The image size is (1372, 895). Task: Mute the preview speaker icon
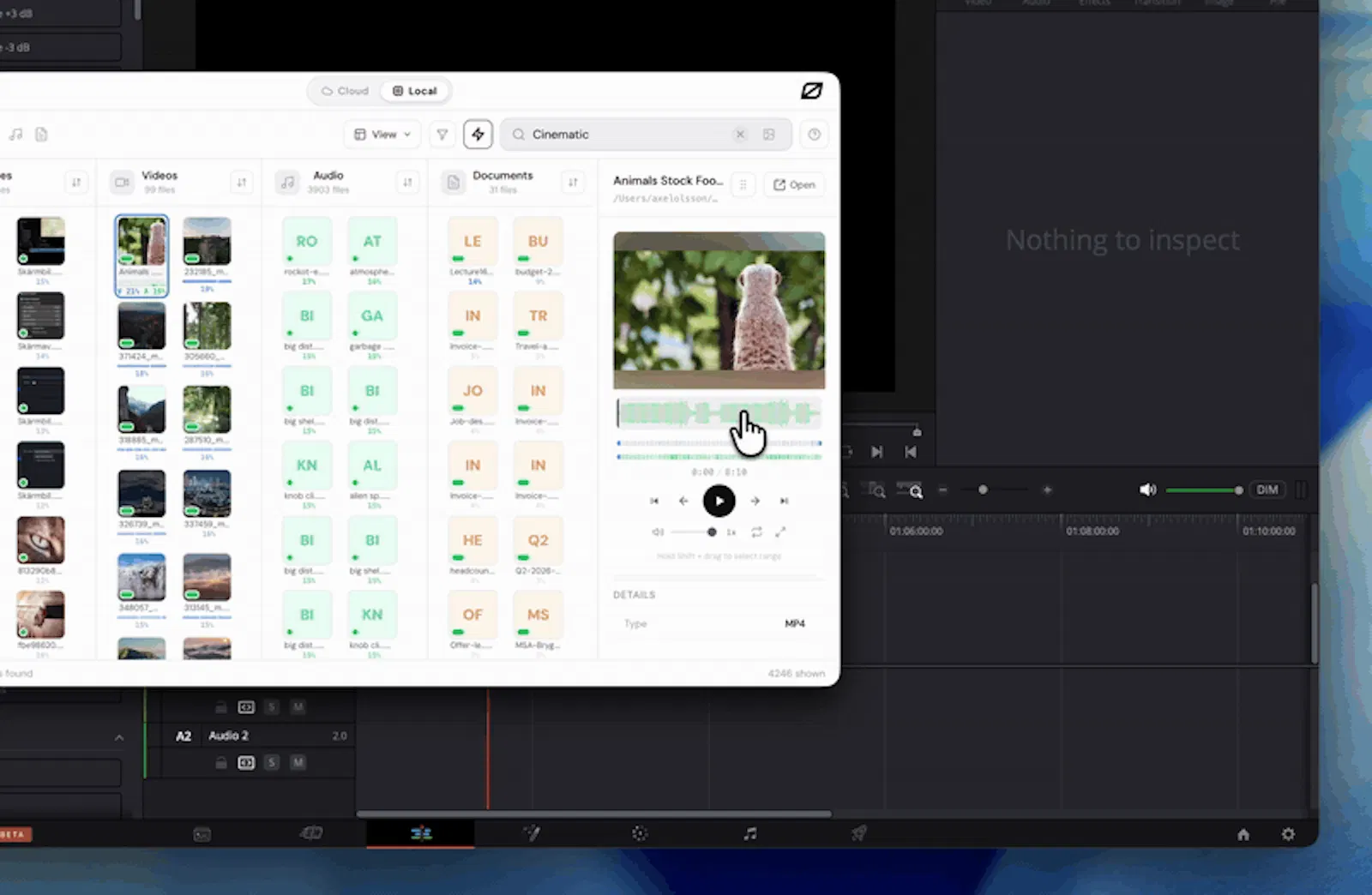point(657,532)
